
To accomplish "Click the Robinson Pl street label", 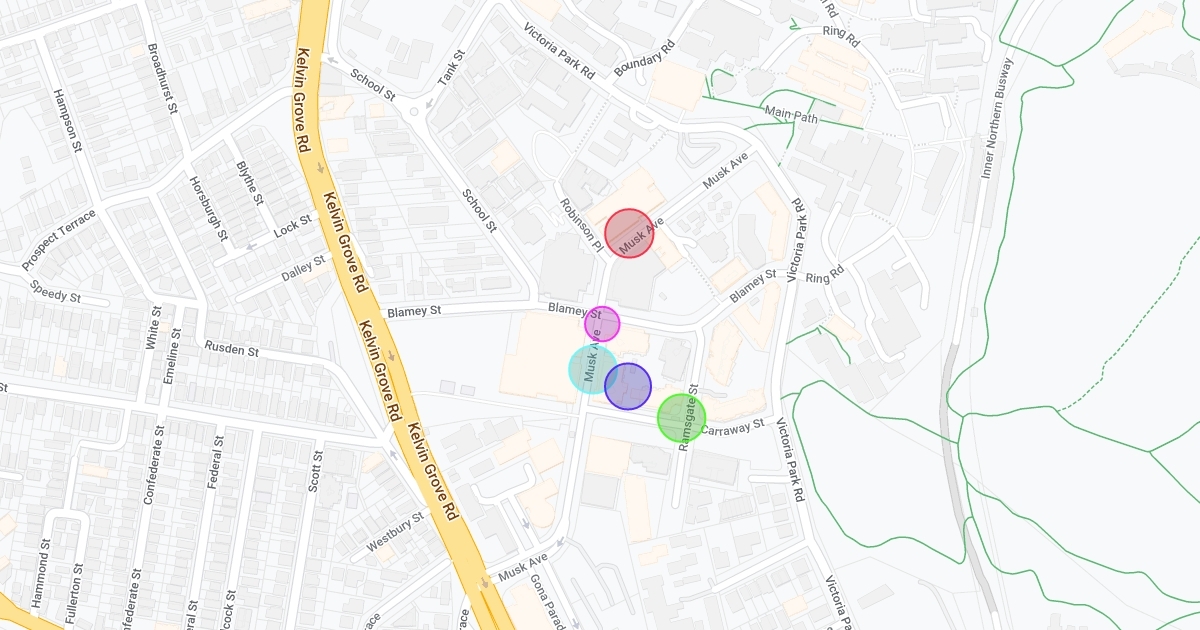I will pos(581,222).
